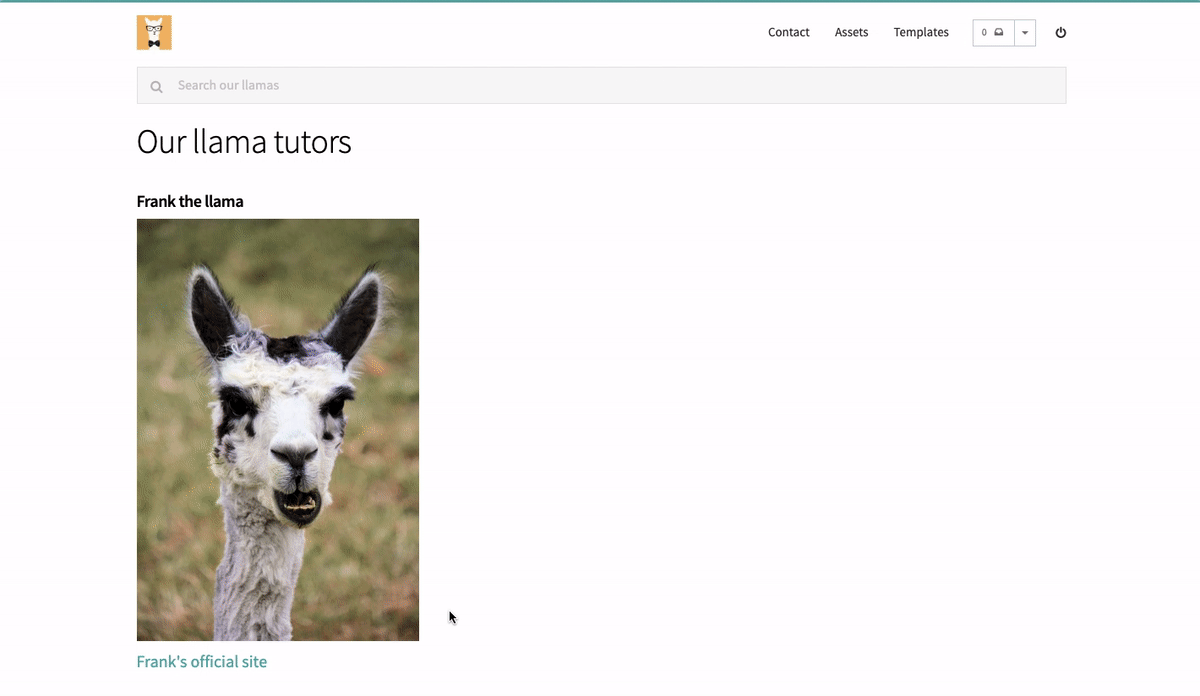Click the search magnifier icon
This screenshot has height=696, width=1200.
tap(156, 87)
